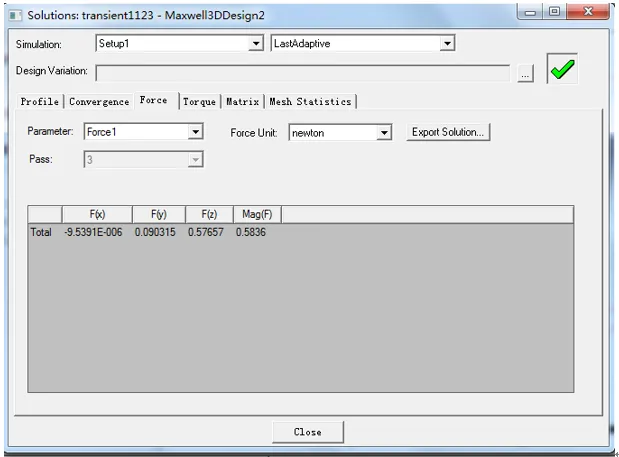Screen dimensions: 619x457
Task: Click the Close button
Action: click(308, 432)
